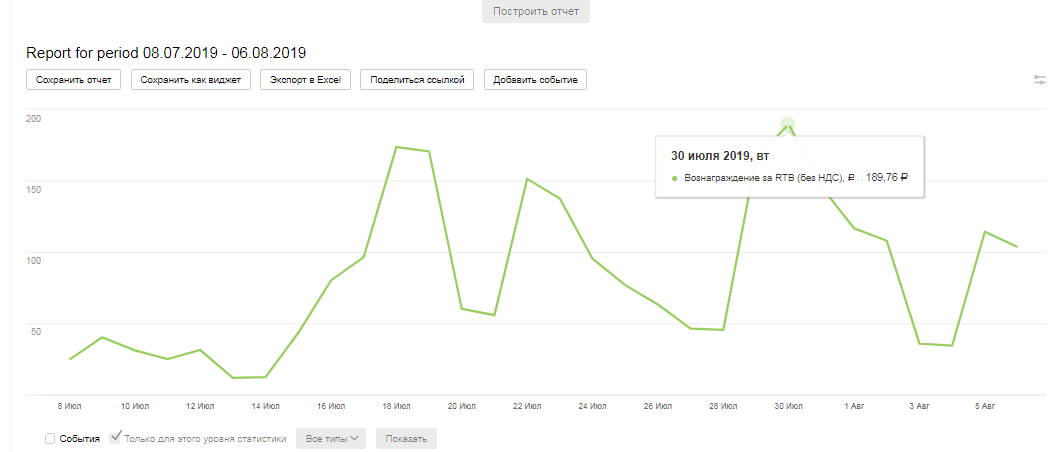Toggle Только для этого уровня статистики checkbox
The height and width of the screenshot is (452, 1051).
click(x=116, y=438)
